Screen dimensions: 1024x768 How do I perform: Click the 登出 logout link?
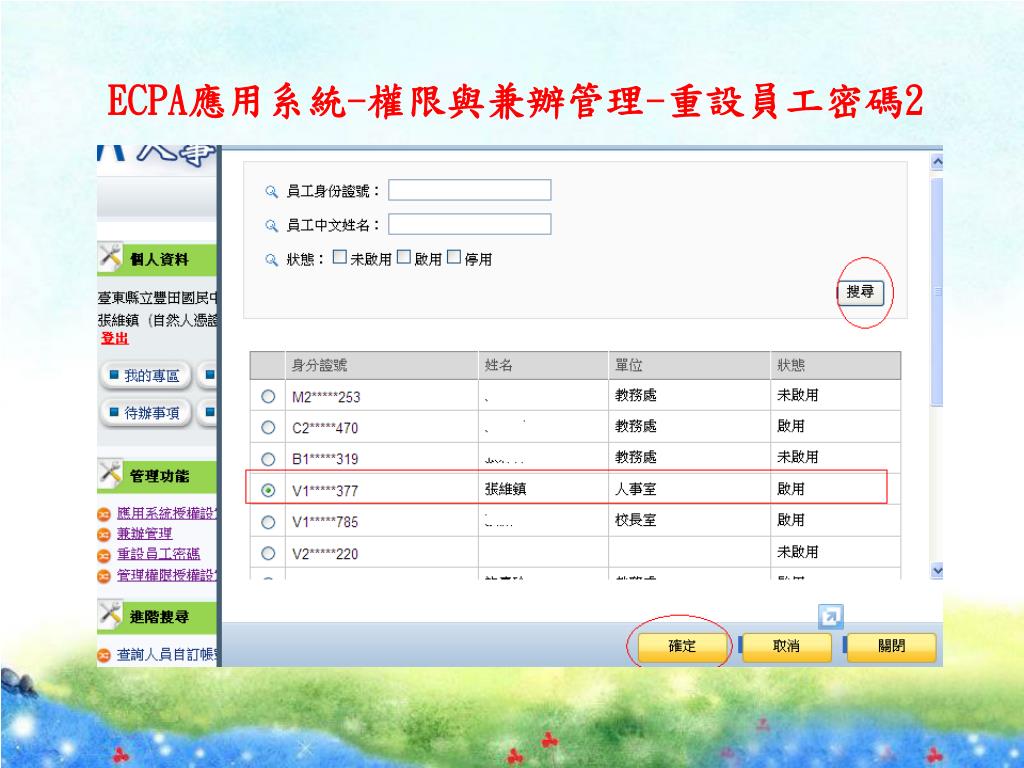point(114,338)
